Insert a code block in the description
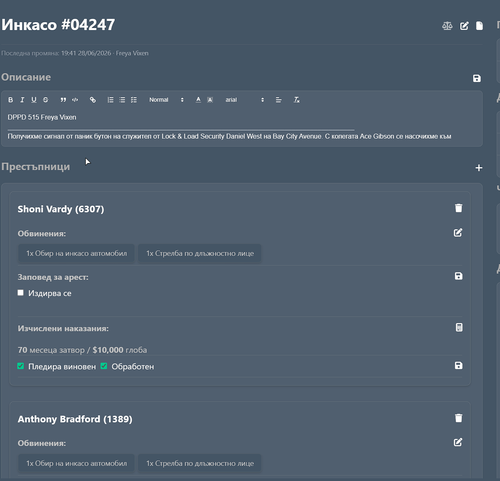 75,100
